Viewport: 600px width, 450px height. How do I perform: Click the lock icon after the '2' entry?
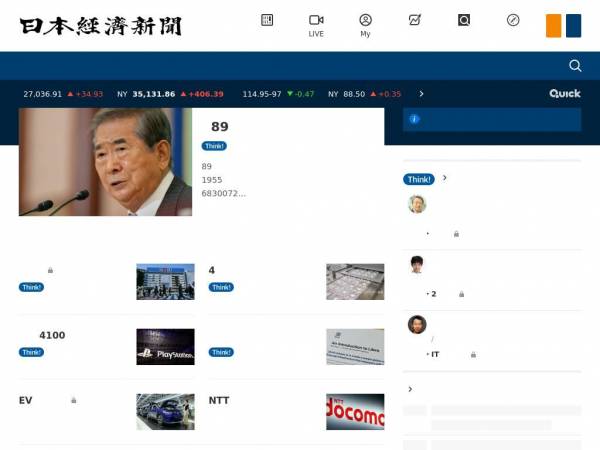click(461, 294)
